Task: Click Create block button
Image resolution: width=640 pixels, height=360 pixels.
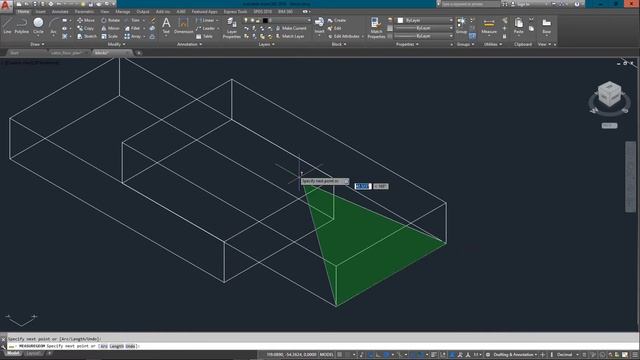Action: click(337, 20)
